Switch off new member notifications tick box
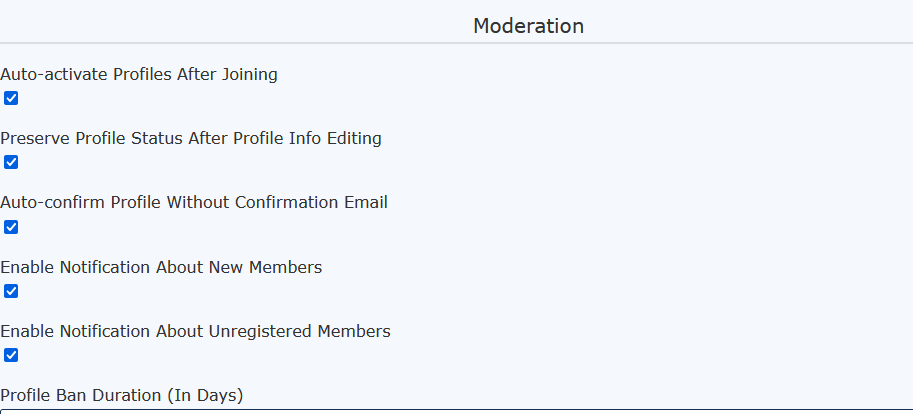Viewport: 913px width, 414px height. [11, 291]
